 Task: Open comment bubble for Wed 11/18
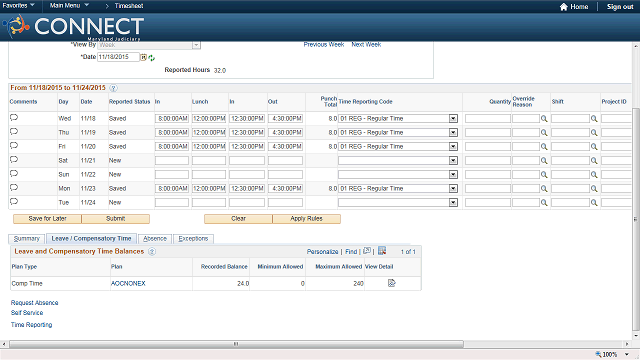coord(14,118)
